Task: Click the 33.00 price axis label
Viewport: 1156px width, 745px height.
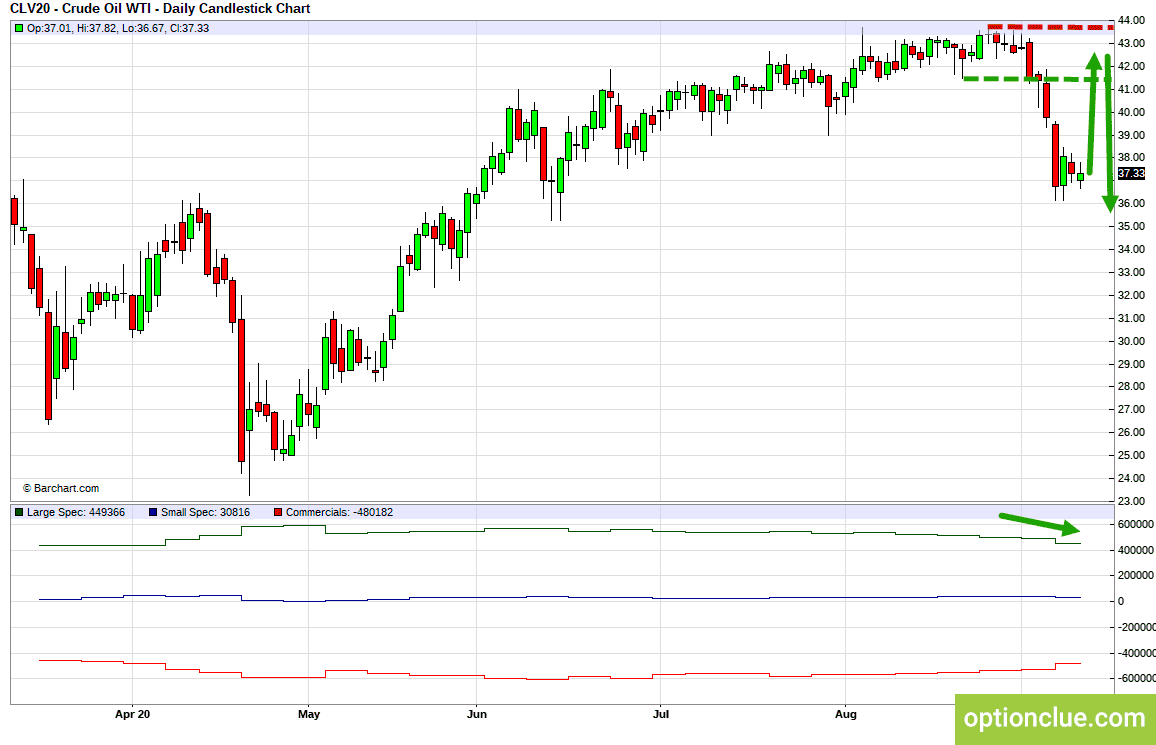Action: pos(1132,273)
